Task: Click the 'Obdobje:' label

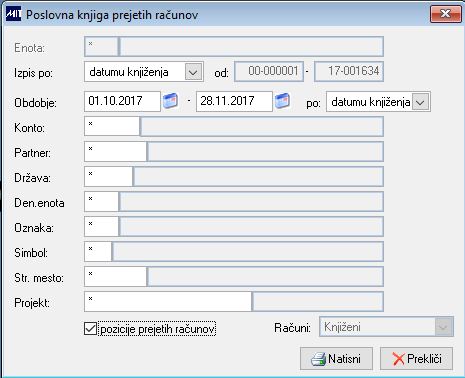Action: tap(35, 103)
